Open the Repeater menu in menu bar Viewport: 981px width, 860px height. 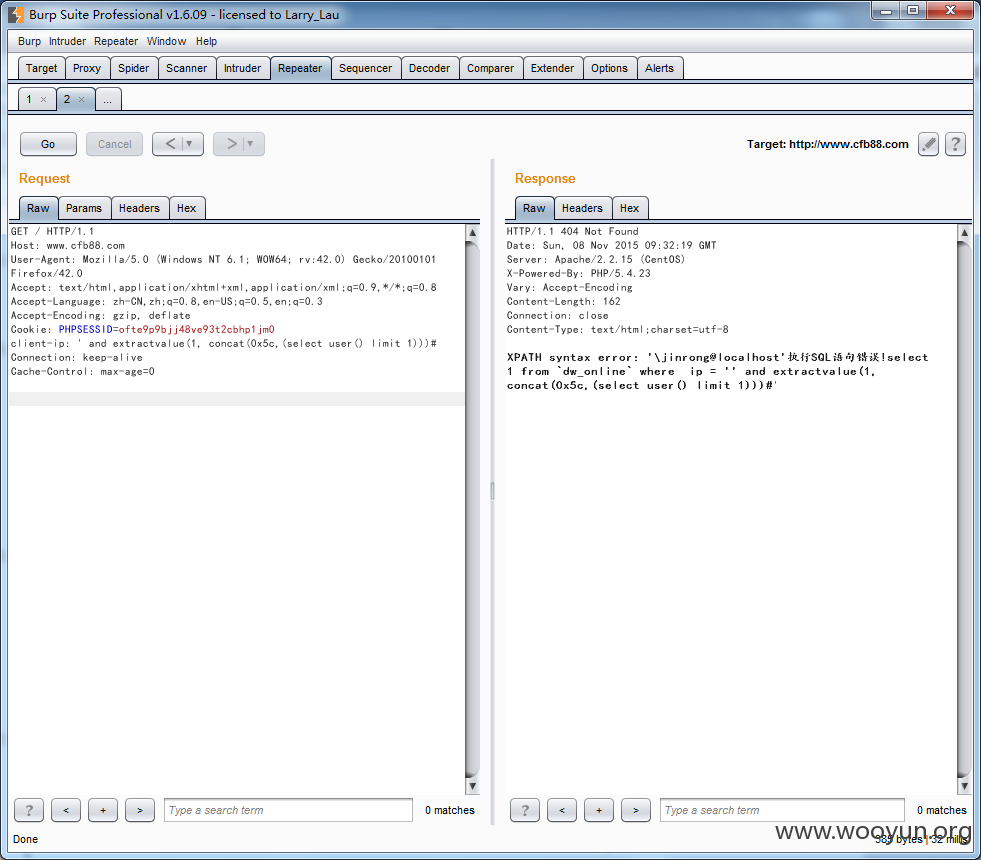tap(116, 41)
